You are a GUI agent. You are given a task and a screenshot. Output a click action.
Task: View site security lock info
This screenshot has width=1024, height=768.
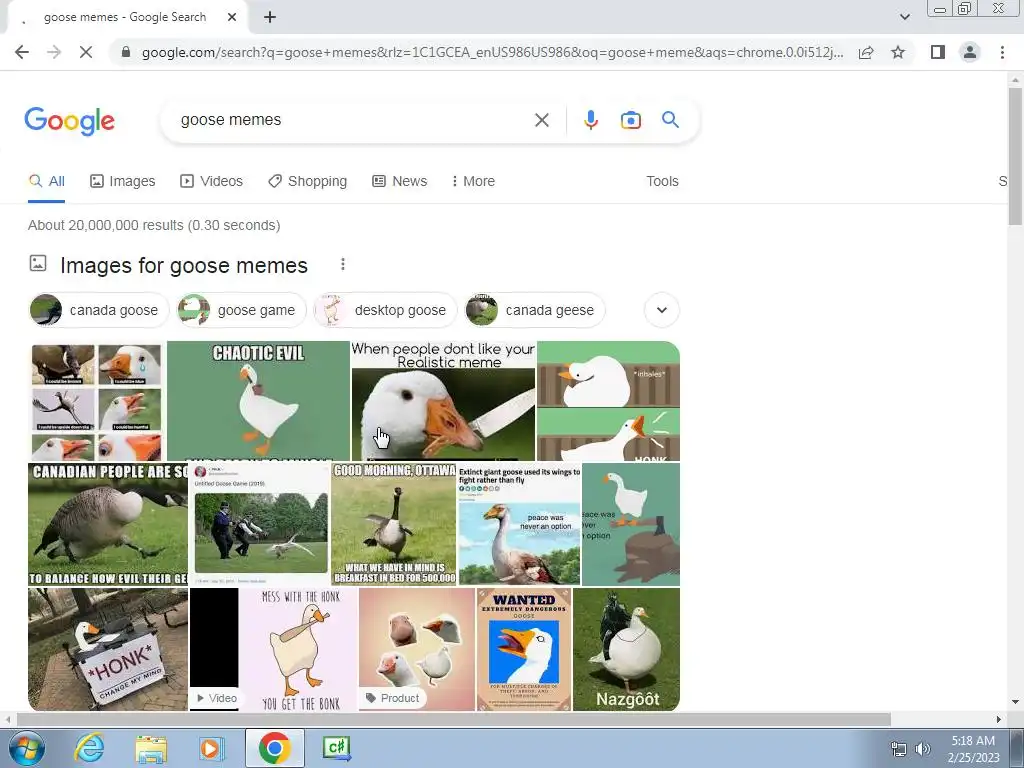126,52
